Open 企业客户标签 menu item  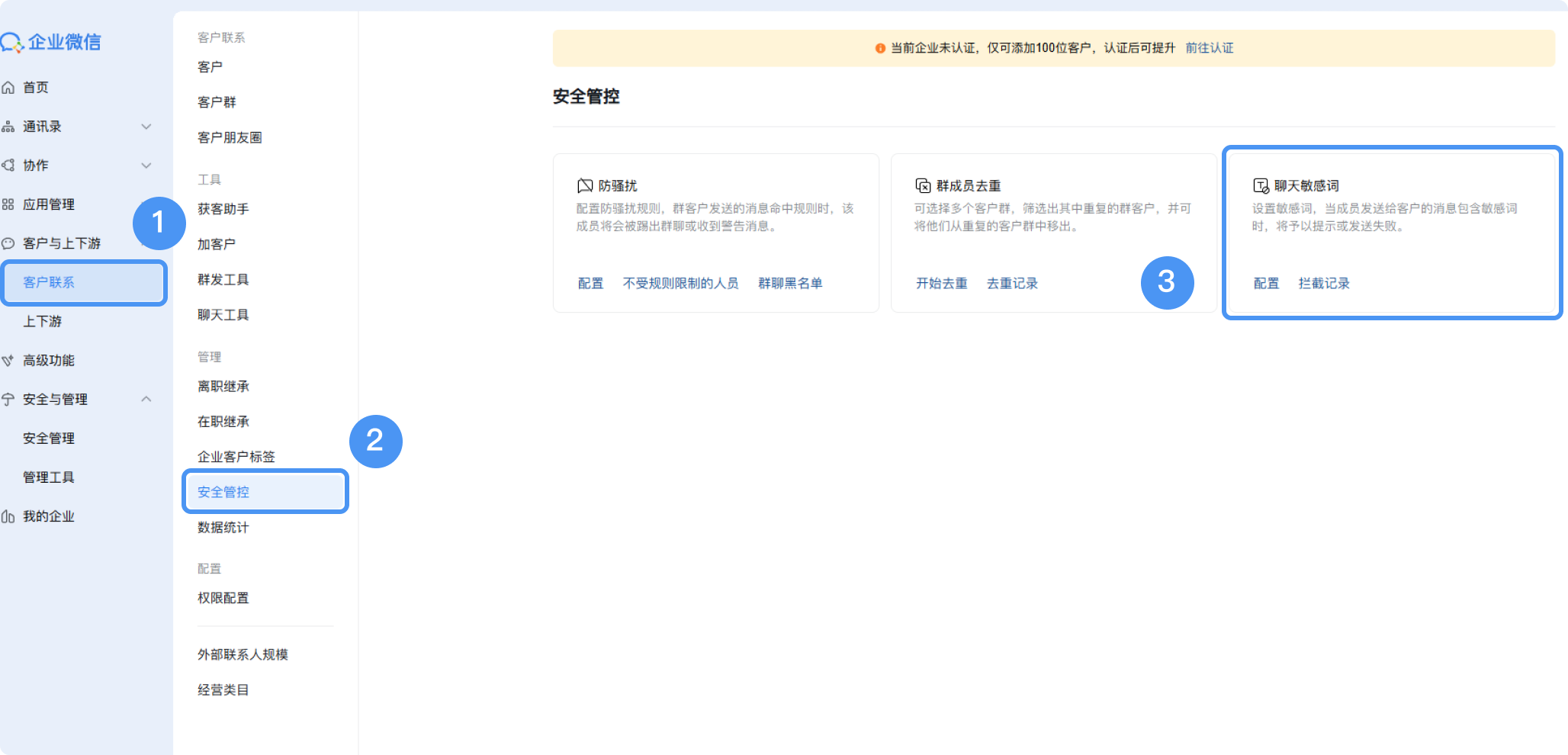(x=236, y=457)
